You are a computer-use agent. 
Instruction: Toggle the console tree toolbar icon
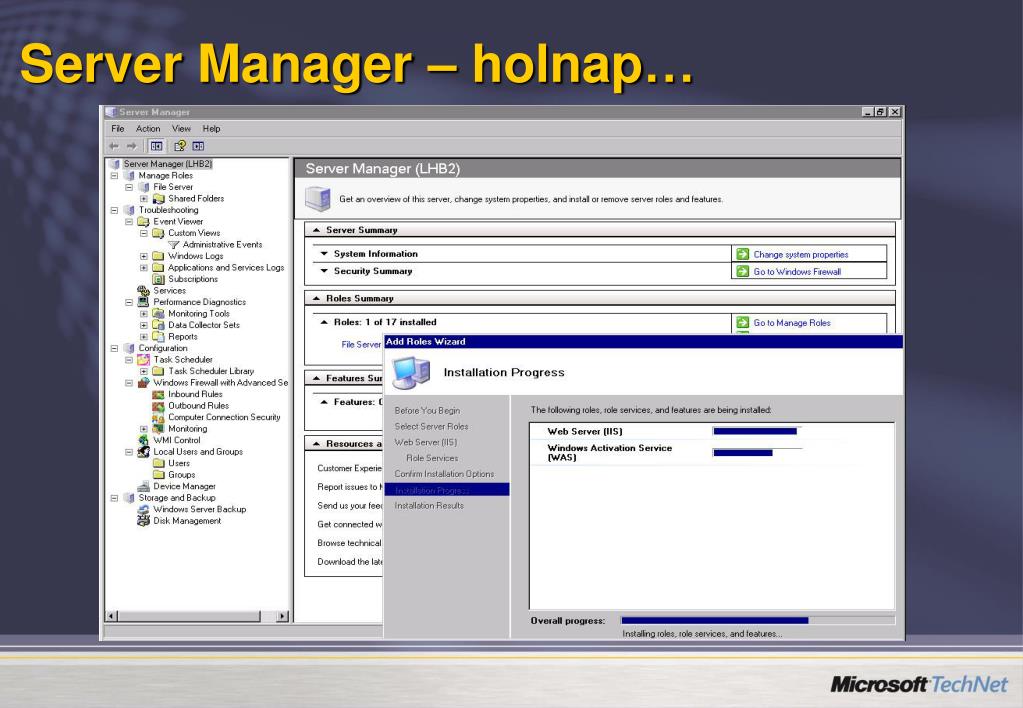(157, 146)
